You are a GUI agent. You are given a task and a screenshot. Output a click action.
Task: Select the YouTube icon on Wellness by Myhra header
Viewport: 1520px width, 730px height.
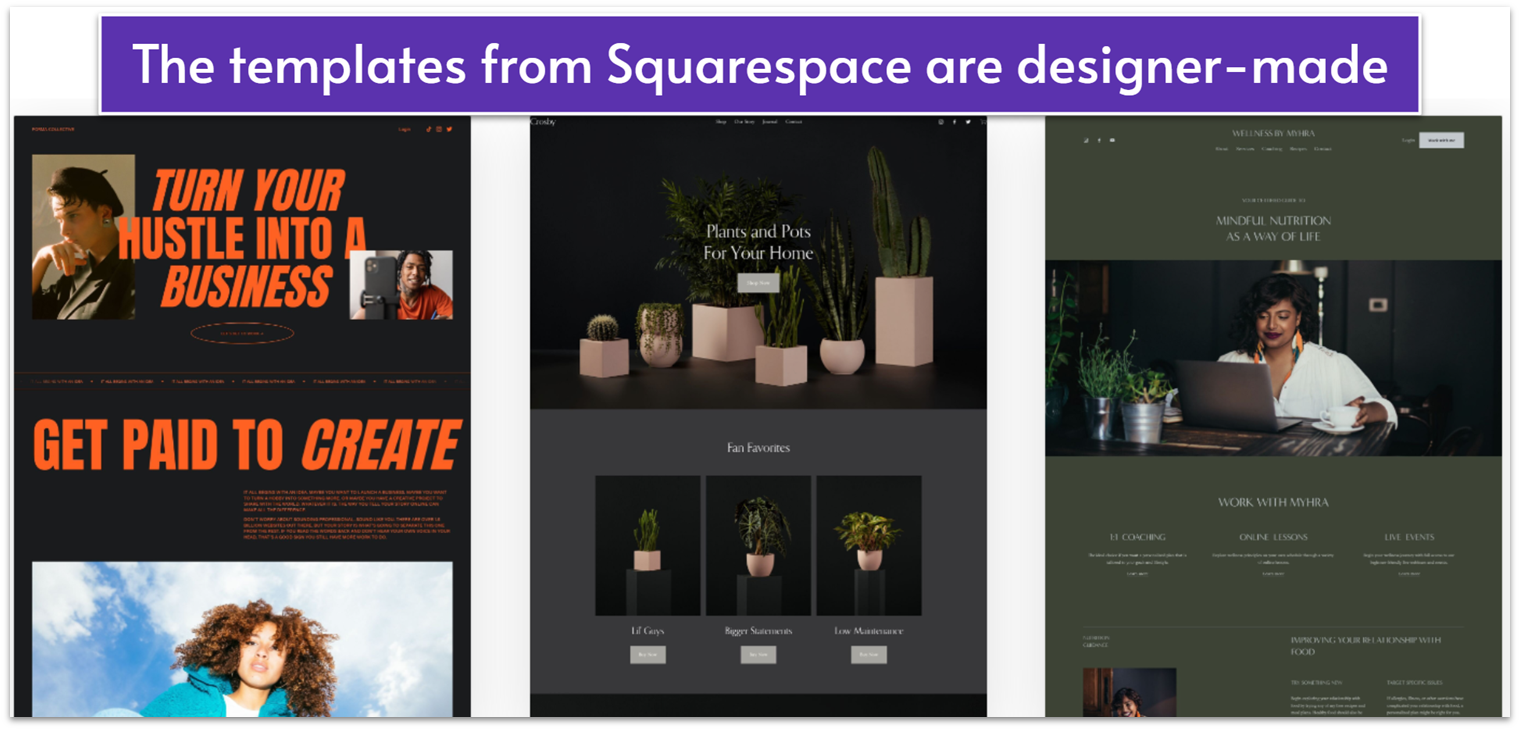click(1113, 140)
